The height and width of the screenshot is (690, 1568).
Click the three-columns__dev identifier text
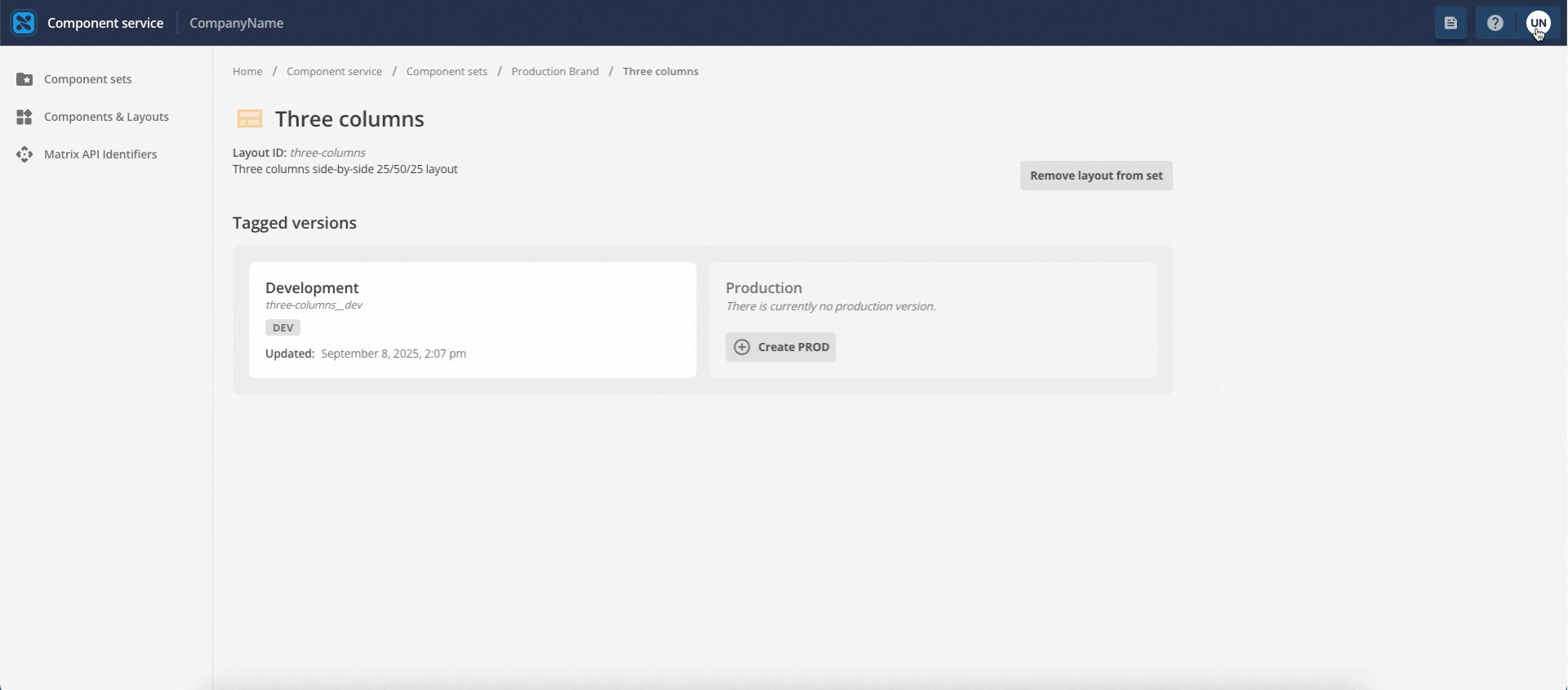tap(314, 305)
